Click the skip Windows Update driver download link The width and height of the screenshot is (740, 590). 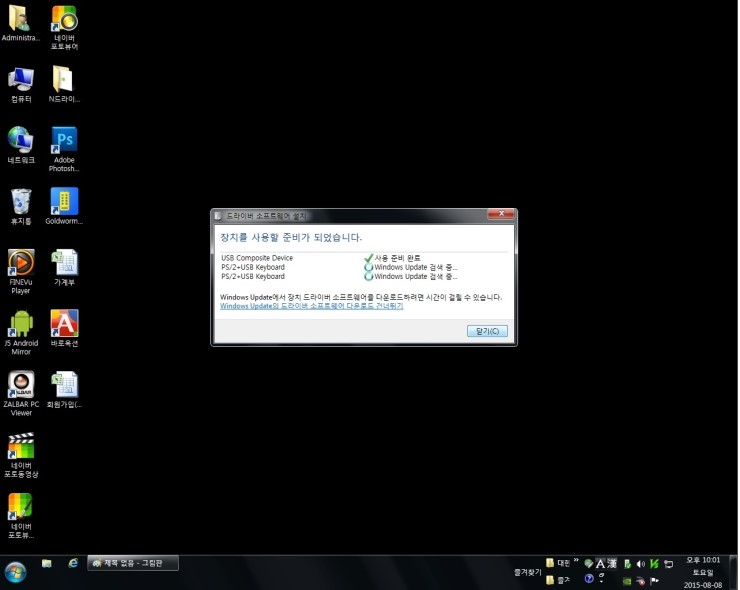311,306
